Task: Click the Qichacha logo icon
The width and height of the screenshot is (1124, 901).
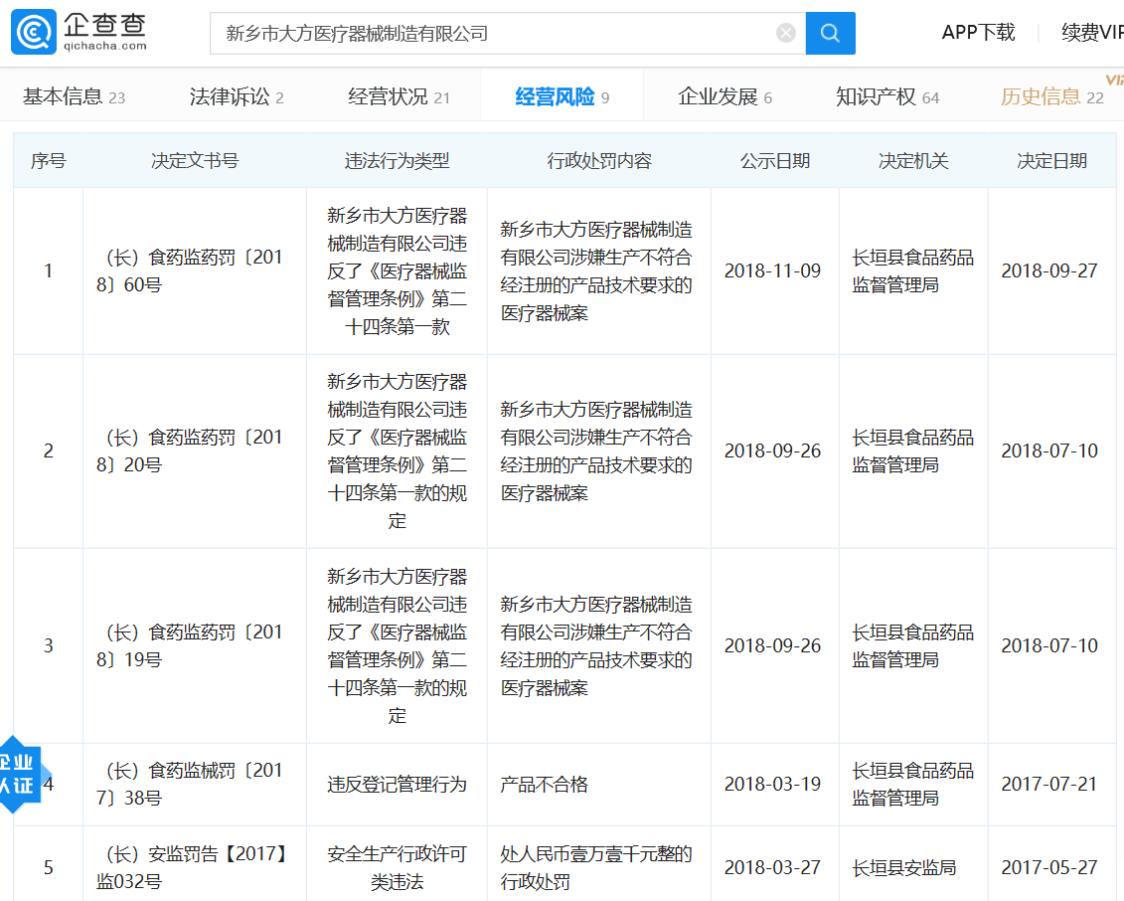Action: (31, 33)
